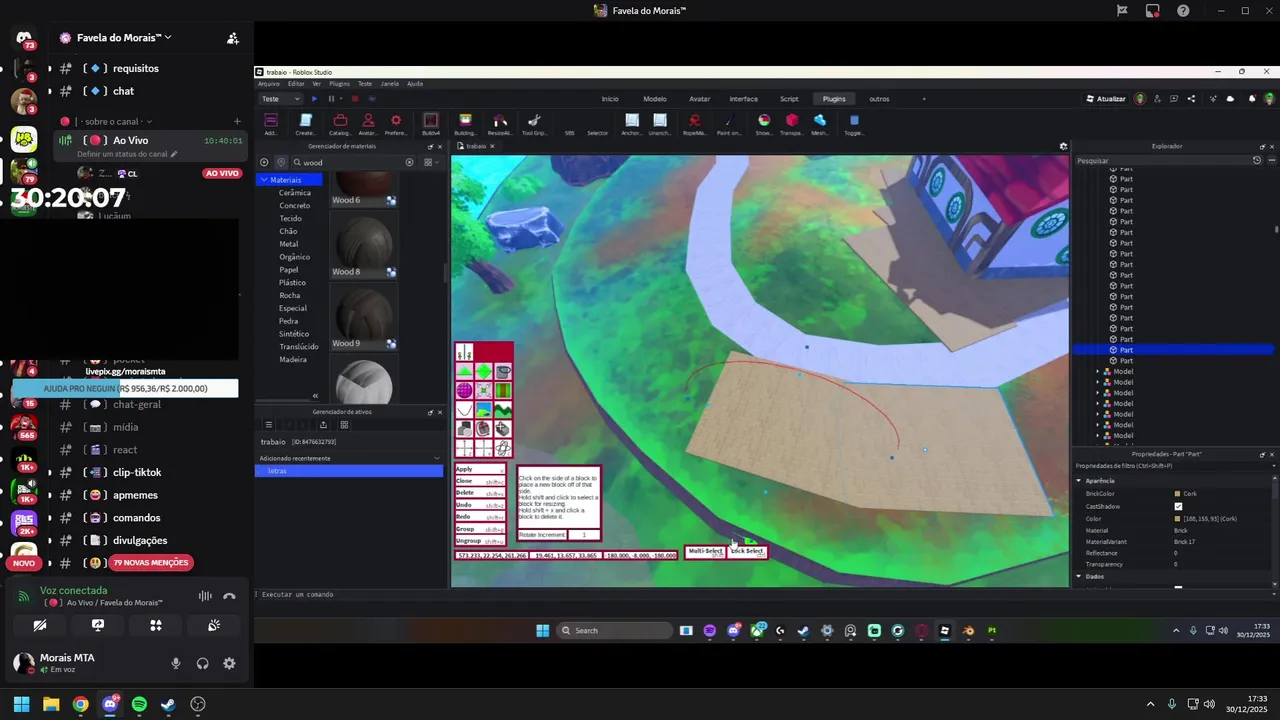1280x720 pixels.
Task: Open the ResizeAlign plugin
Action: (x=500, y=124)
